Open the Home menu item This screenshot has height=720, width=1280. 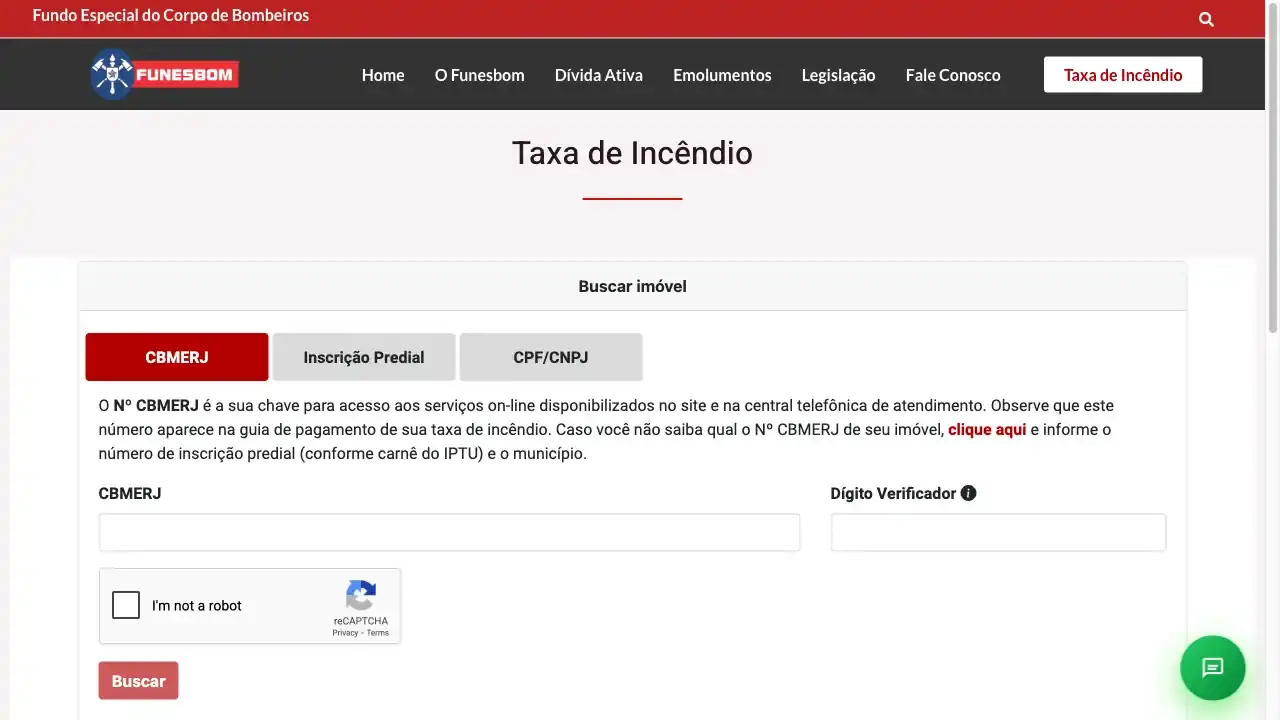point(383,75)
